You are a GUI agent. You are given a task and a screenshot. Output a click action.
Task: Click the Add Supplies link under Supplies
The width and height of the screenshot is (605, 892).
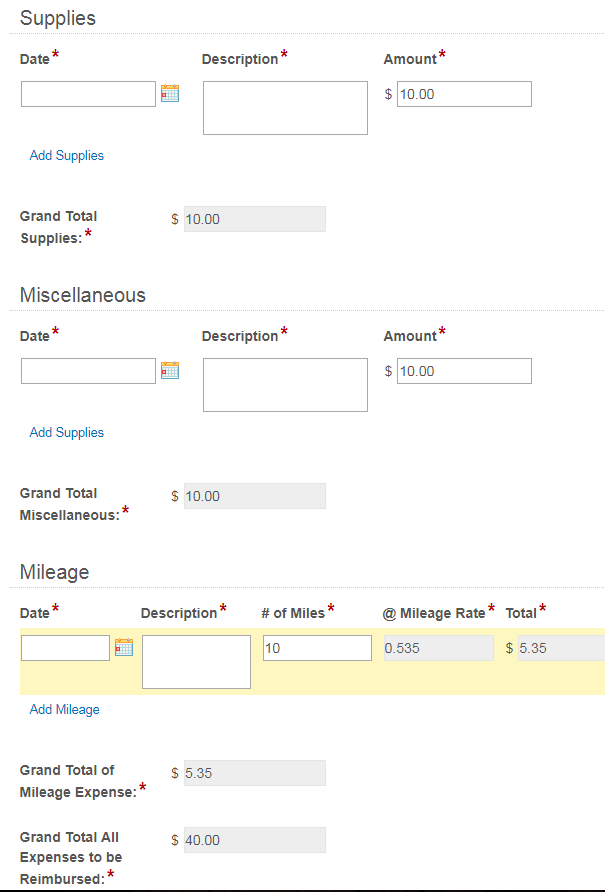click(67, 155)
